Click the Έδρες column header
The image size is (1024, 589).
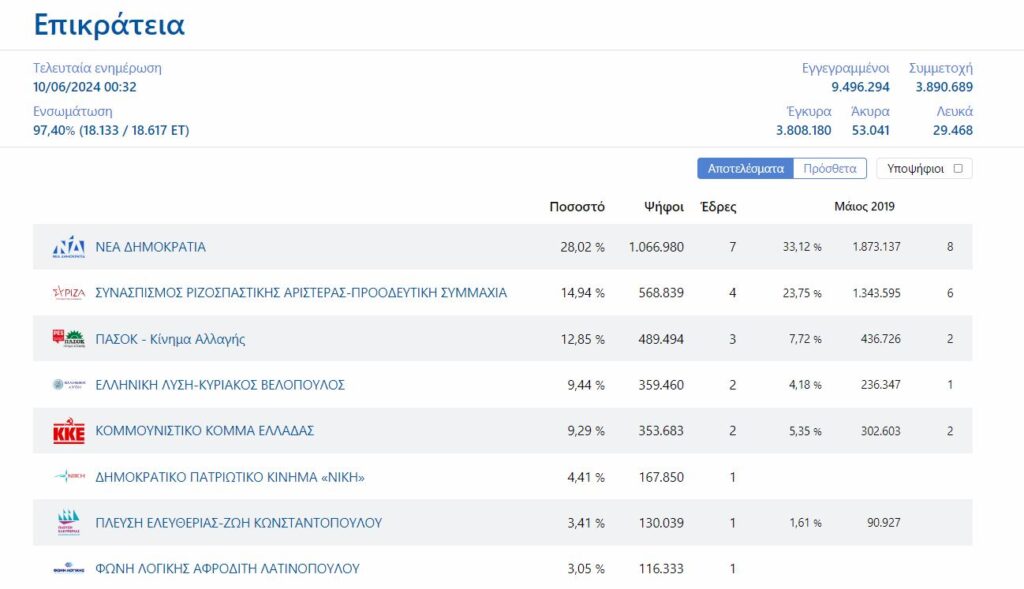tap(718, 206)
